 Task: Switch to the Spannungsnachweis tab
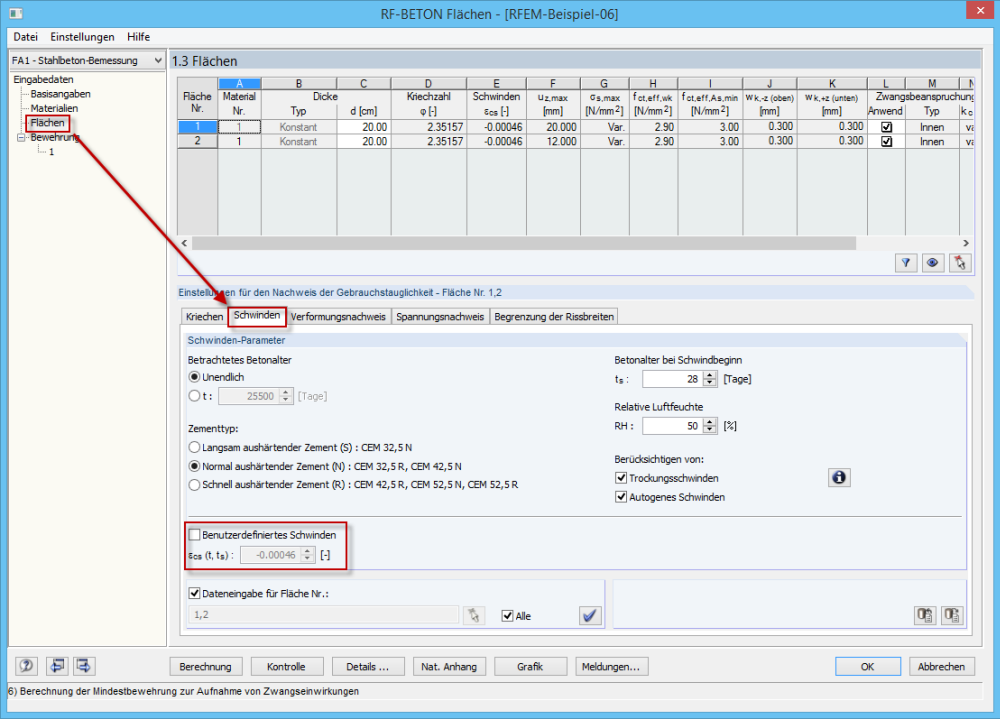point(440,316)
